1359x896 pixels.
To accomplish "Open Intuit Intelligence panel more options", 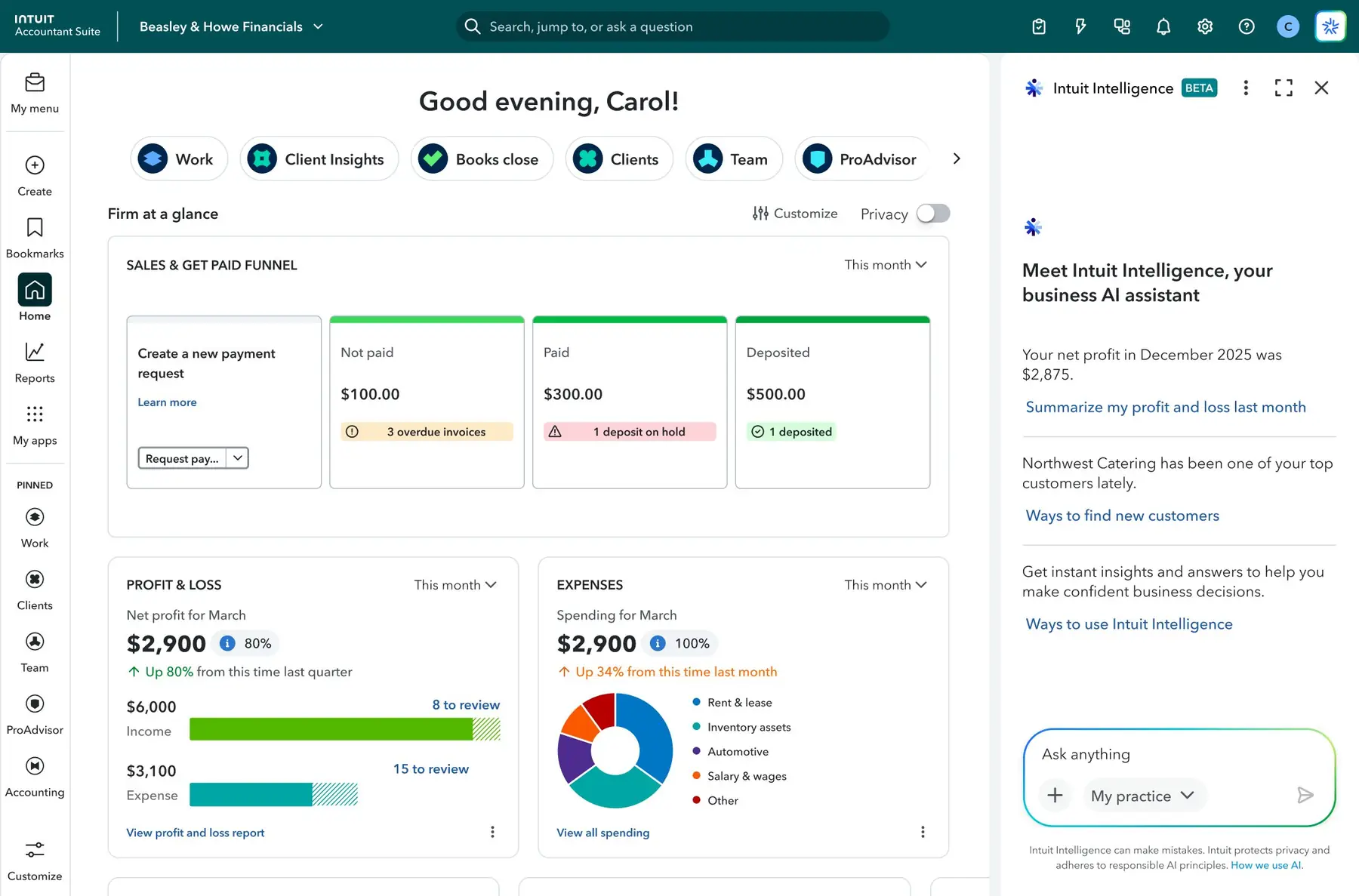I will pyautogui.click(x=1246, y=88).
